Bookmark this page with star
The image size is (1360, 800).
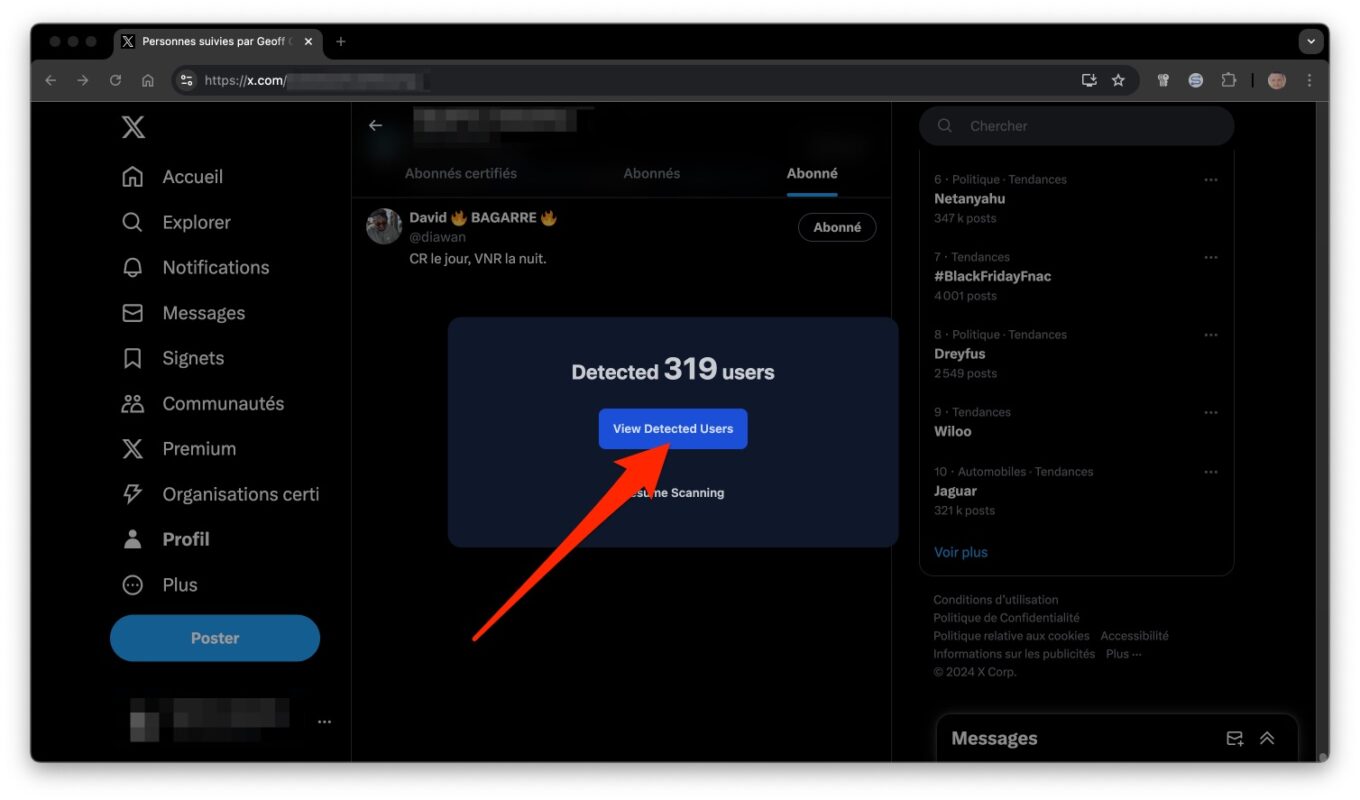tap(1118, 81)
